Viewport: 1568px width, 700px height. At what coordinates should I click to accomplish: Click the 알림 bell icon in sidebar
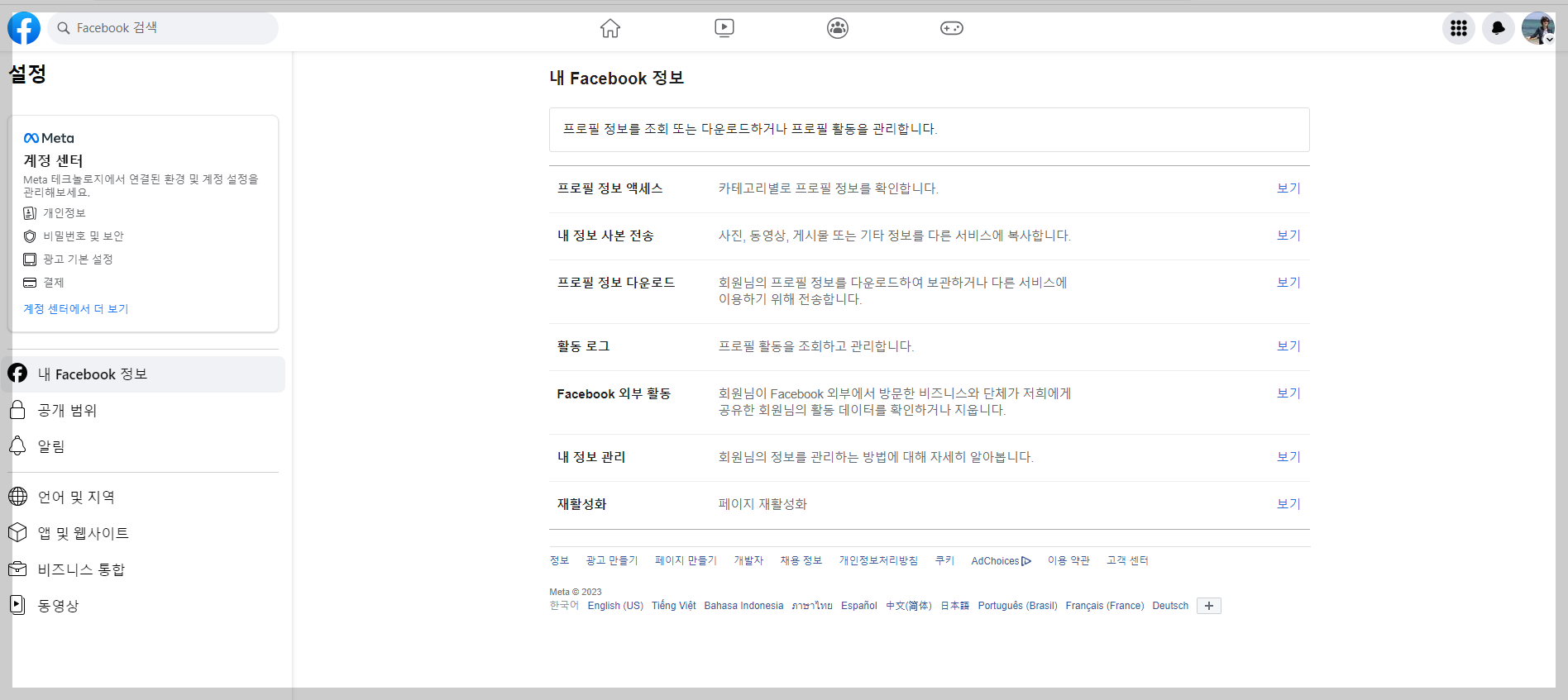point(17,446)
